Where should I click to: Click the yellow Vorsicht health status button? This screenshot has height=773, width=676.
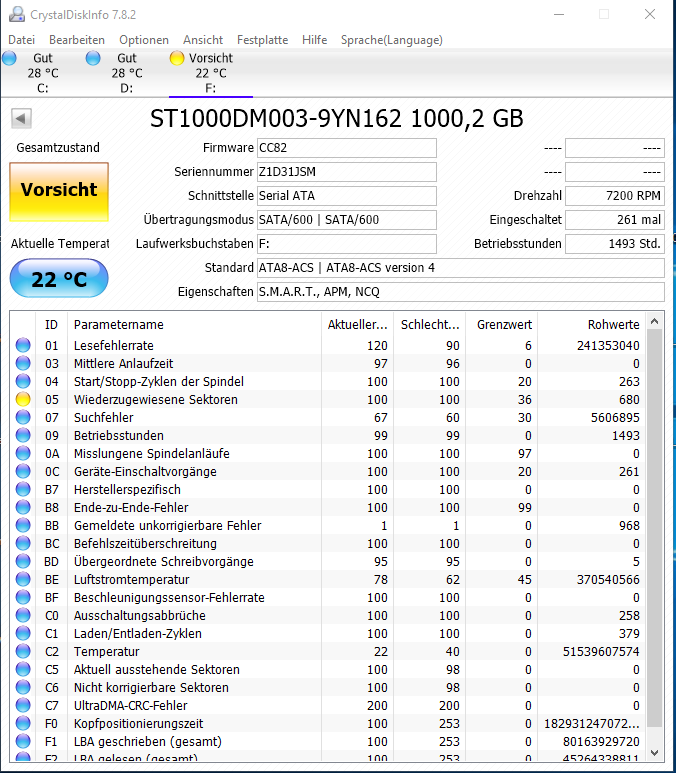click(59, 192)
